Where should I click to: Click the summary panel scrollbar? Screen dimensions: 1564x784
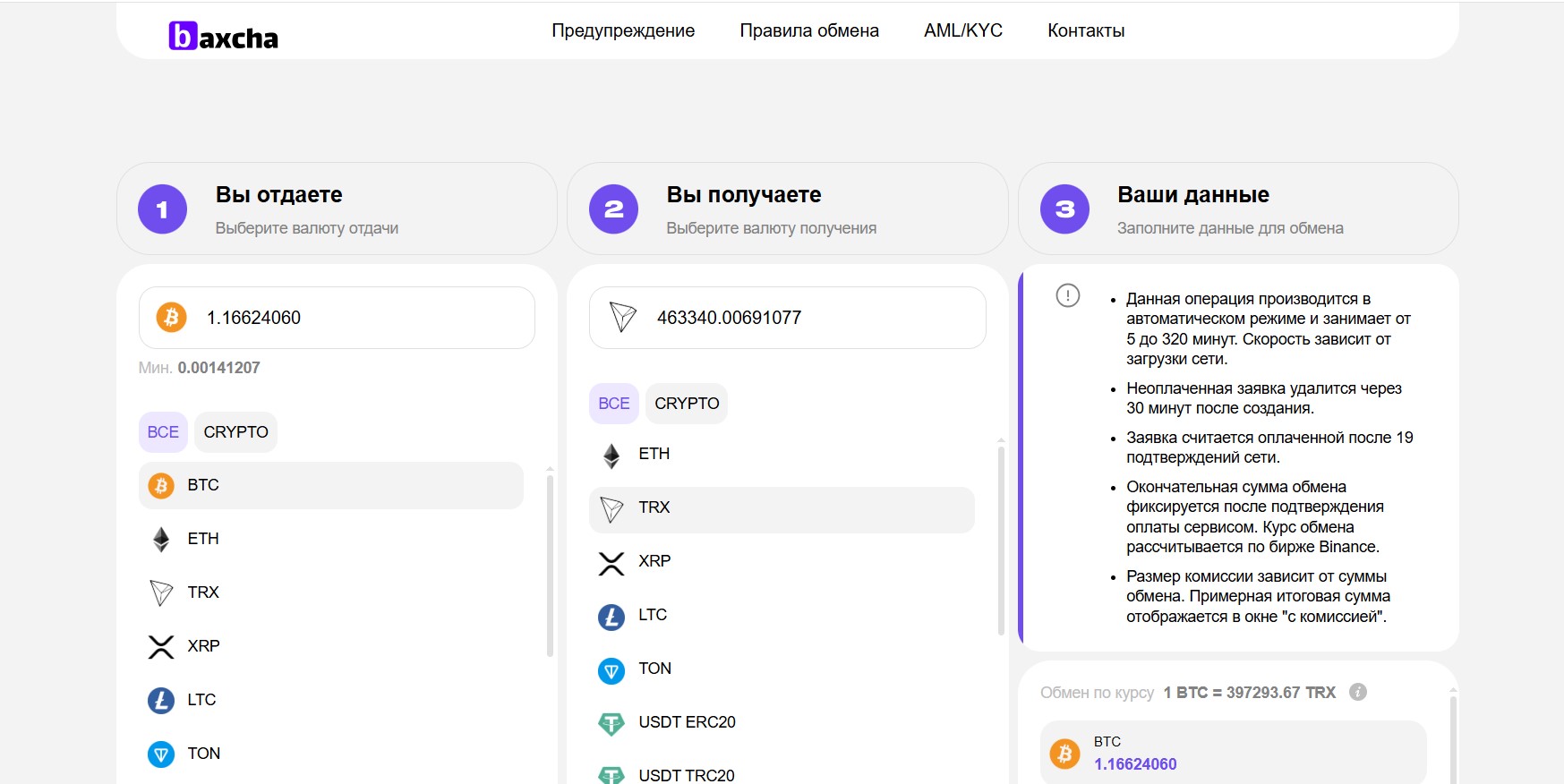click(1453, 738)
